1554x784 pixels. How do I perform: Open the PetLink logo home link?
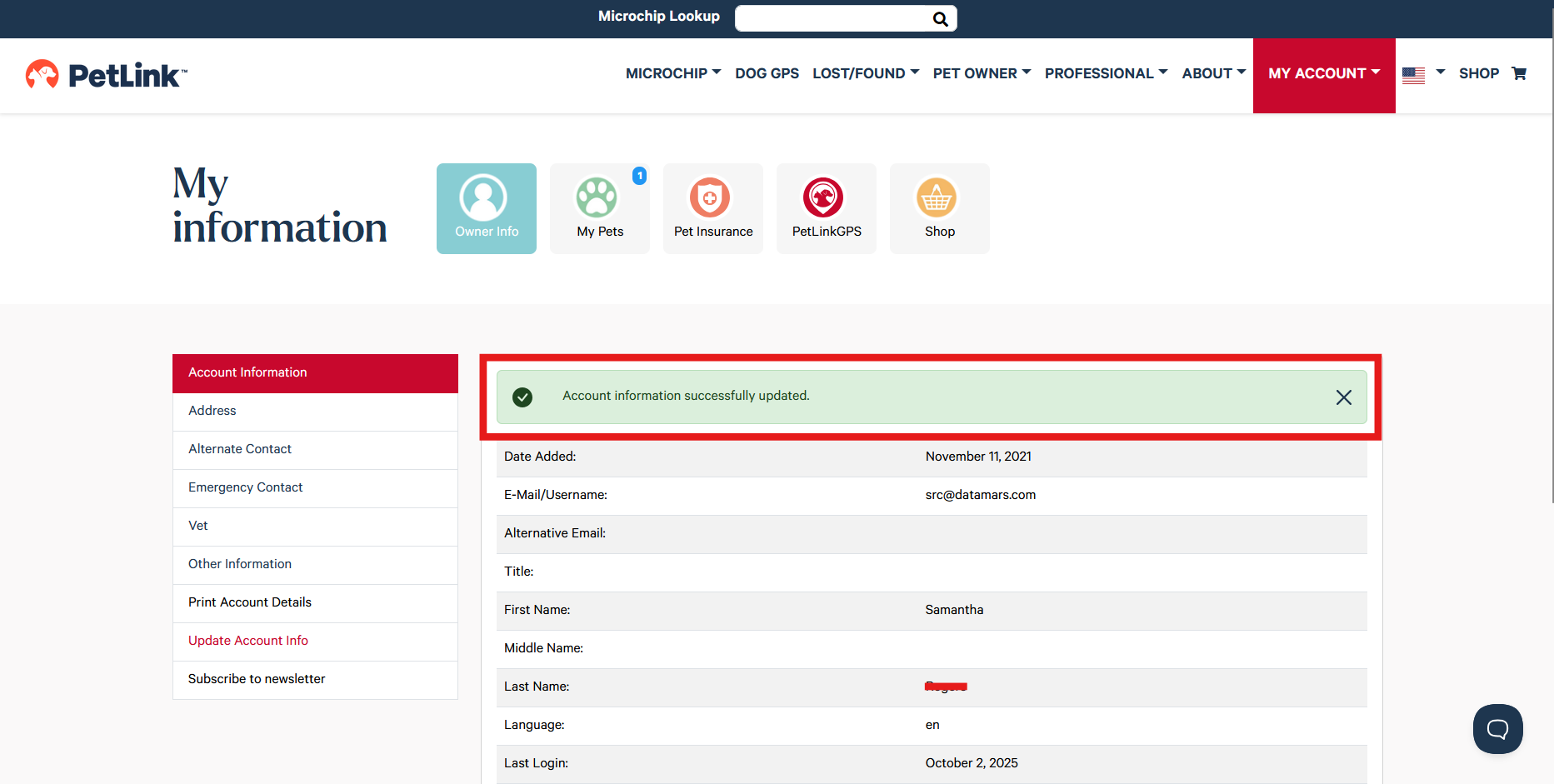point(107,75)
